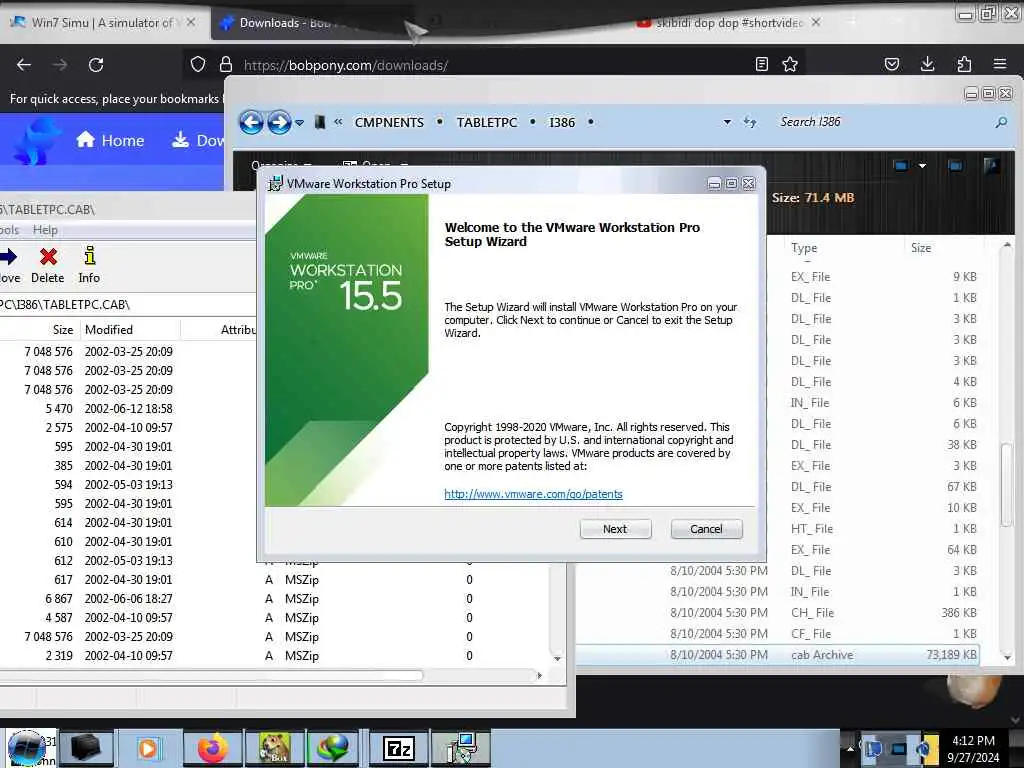
Task: Click the Home link on bobpony page
Action: click(x=110, y=140)
